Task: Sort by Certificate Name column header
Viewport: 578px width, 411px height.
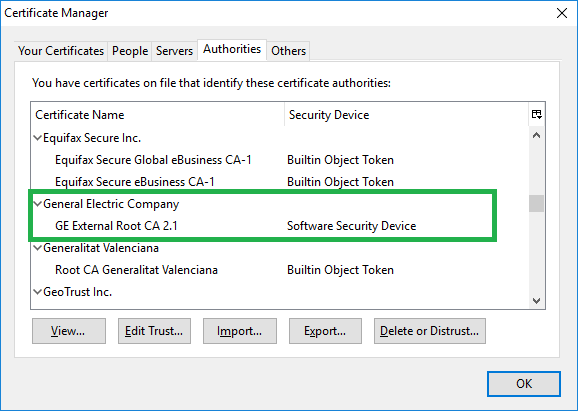Action: click(x=158, y=115)
